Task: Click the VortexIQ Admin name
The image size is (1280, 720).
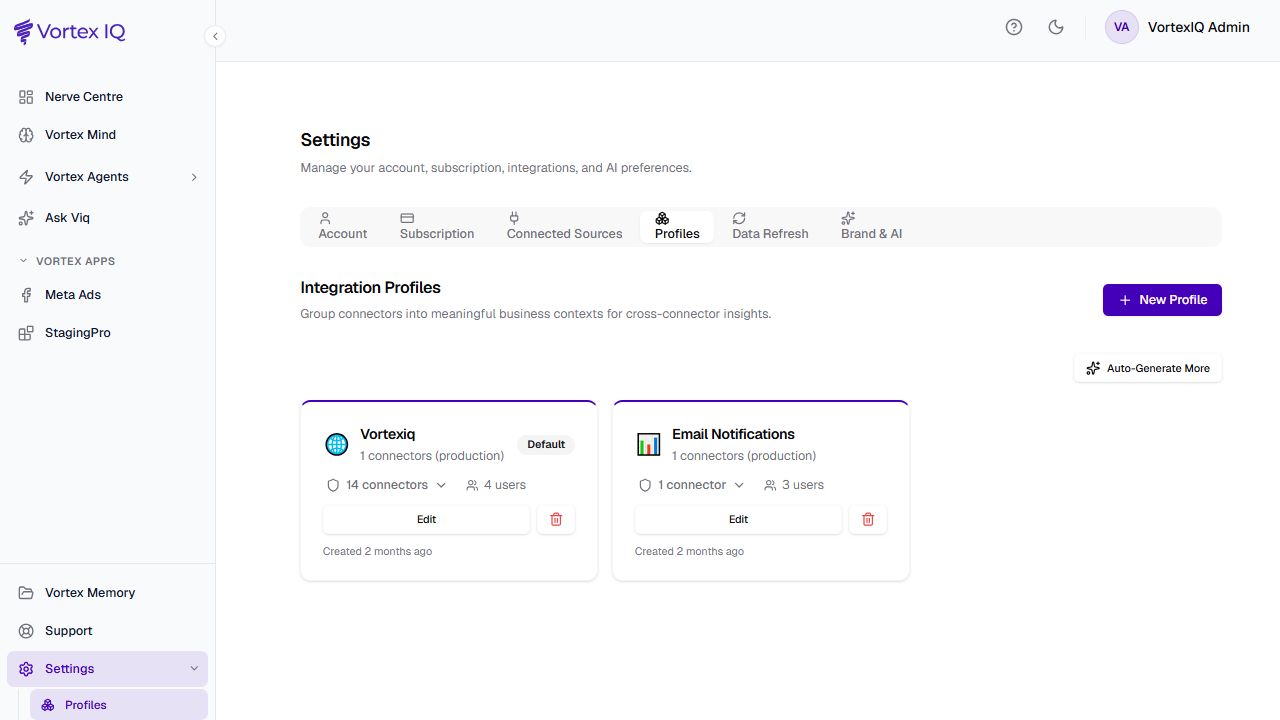Action: click(1199, 27)
